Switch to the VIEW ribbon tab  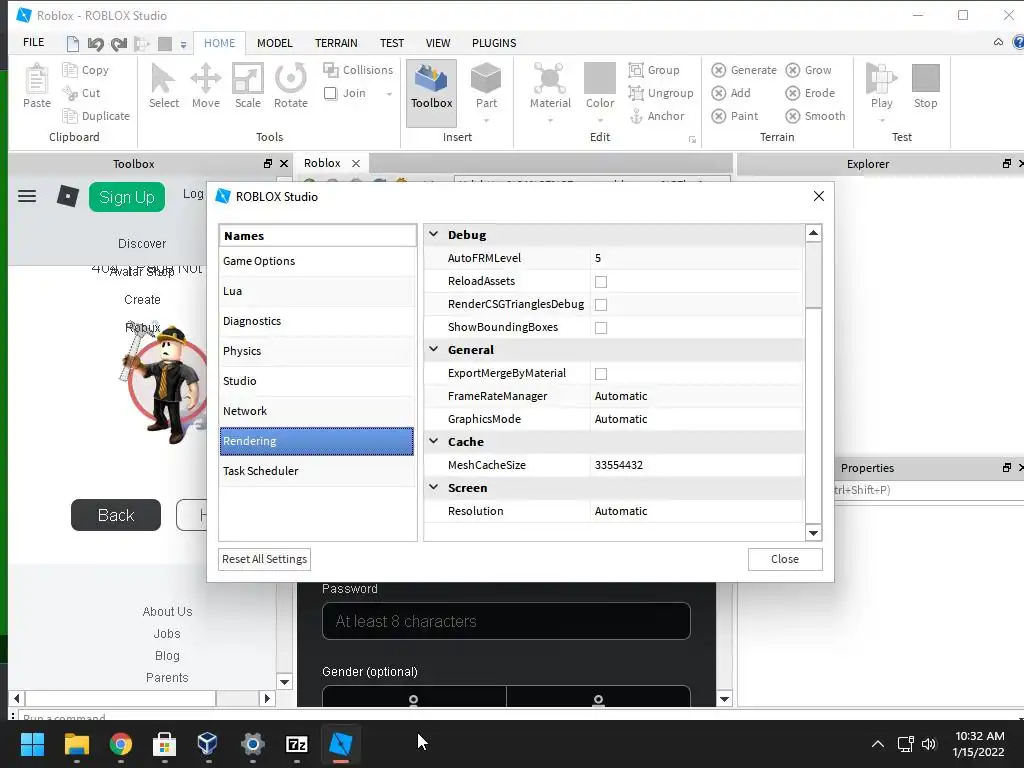tap(438, 43)
